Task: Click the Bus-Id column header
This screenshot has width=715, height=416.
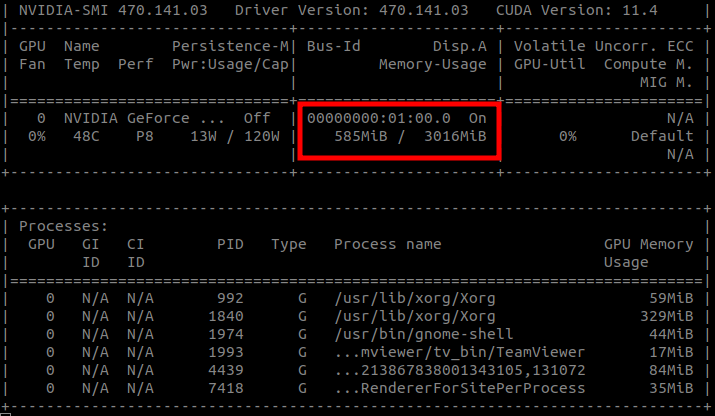Action: pyautogui.click(x=333, y=46)
